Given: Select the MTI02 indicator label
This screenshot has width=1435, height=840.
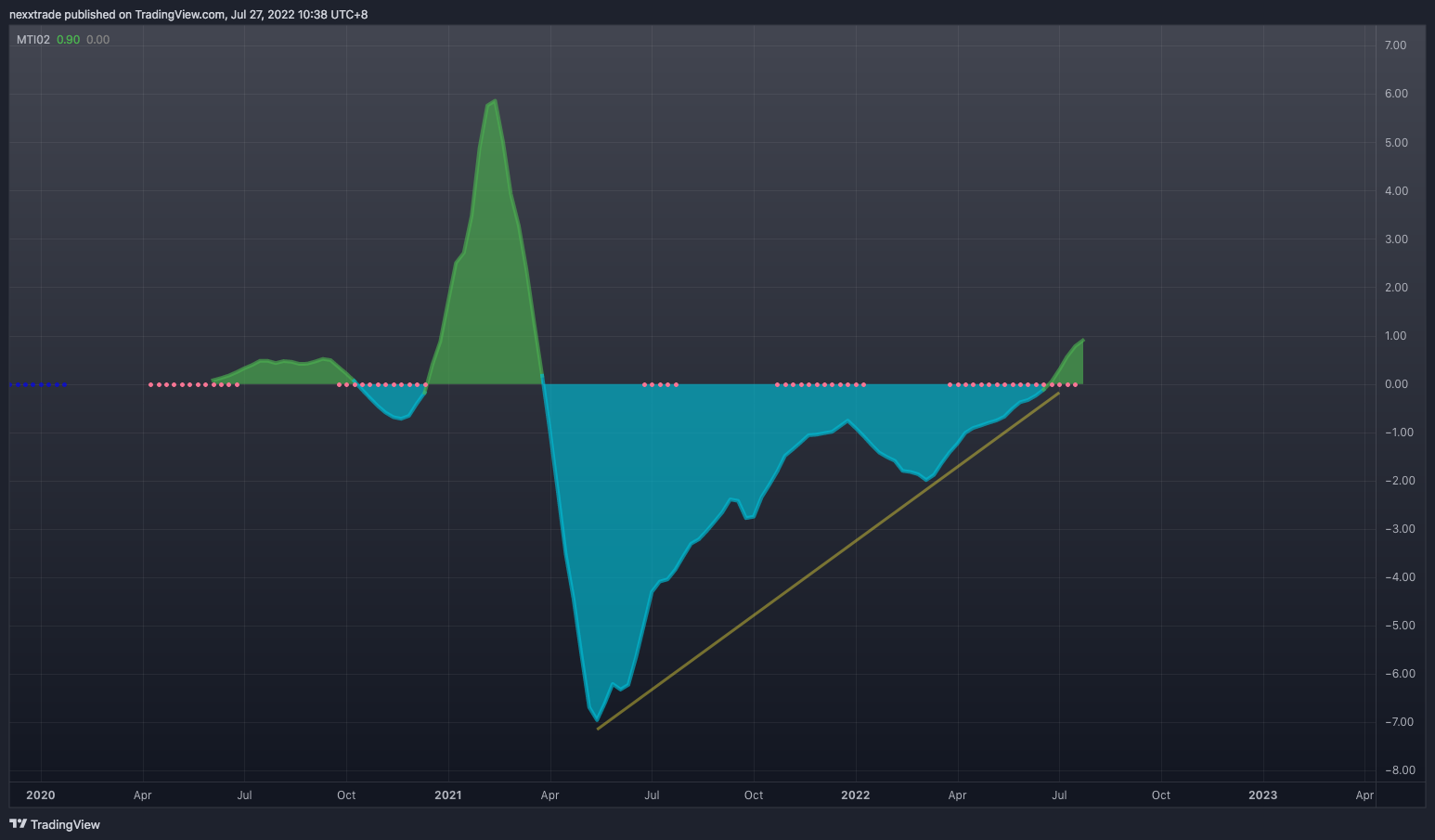Looking at the screenshot, I should (x=33, y=40).
